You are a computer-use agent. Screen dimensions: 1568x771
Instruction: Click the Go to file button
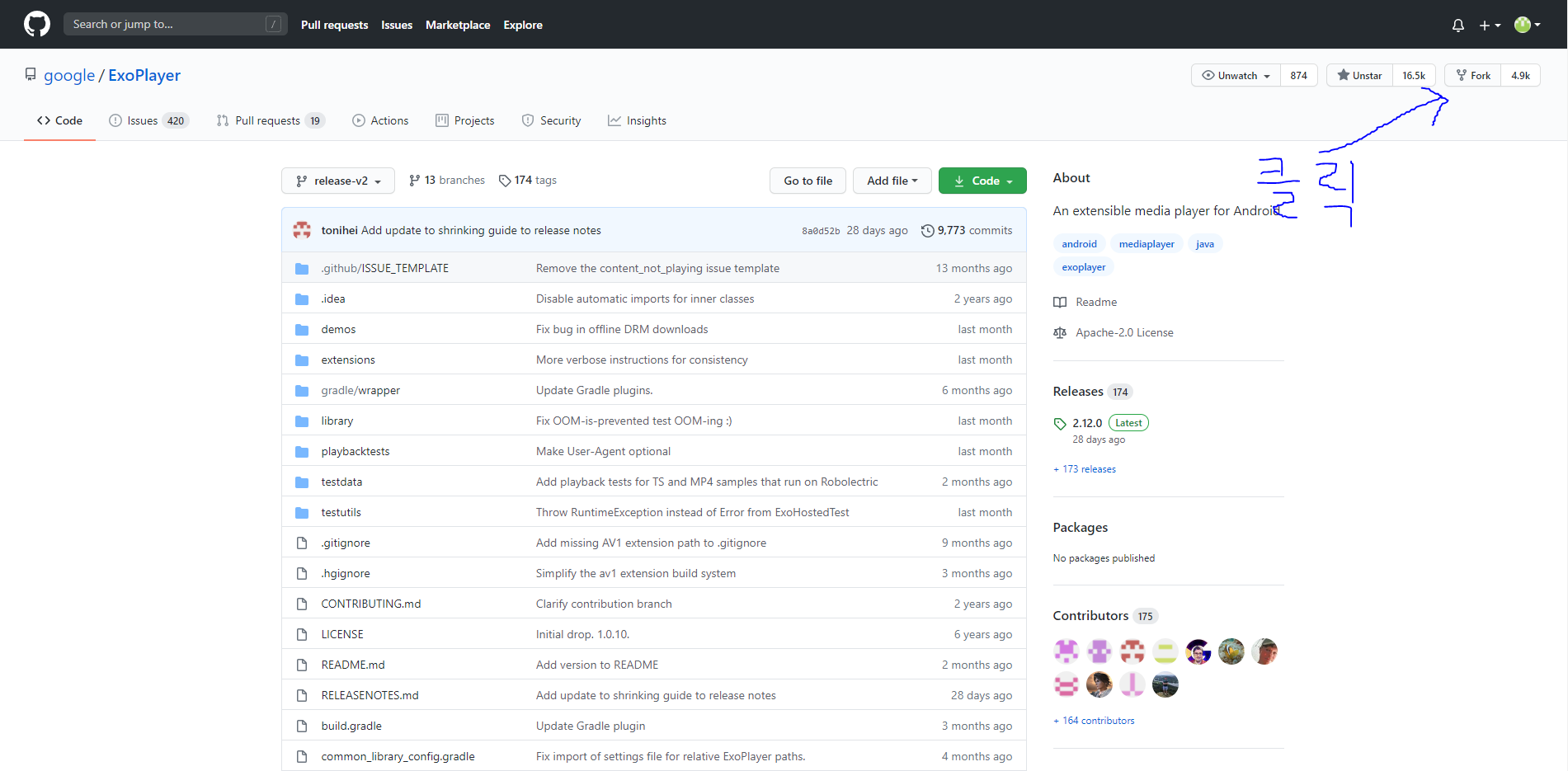[808, 181]
